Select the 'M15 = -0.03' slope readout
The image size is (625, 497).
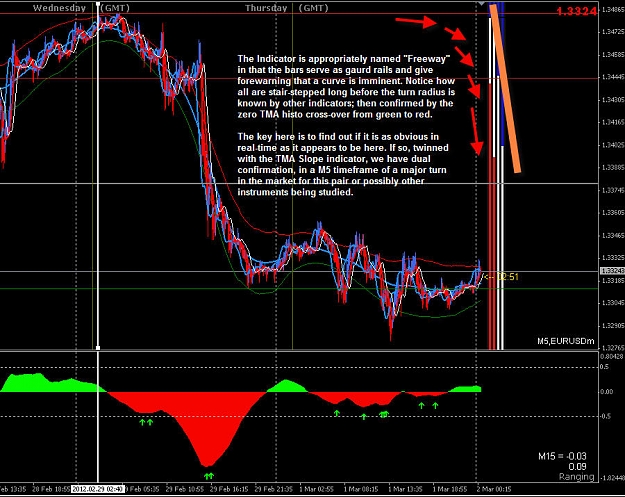click(562, 456)
